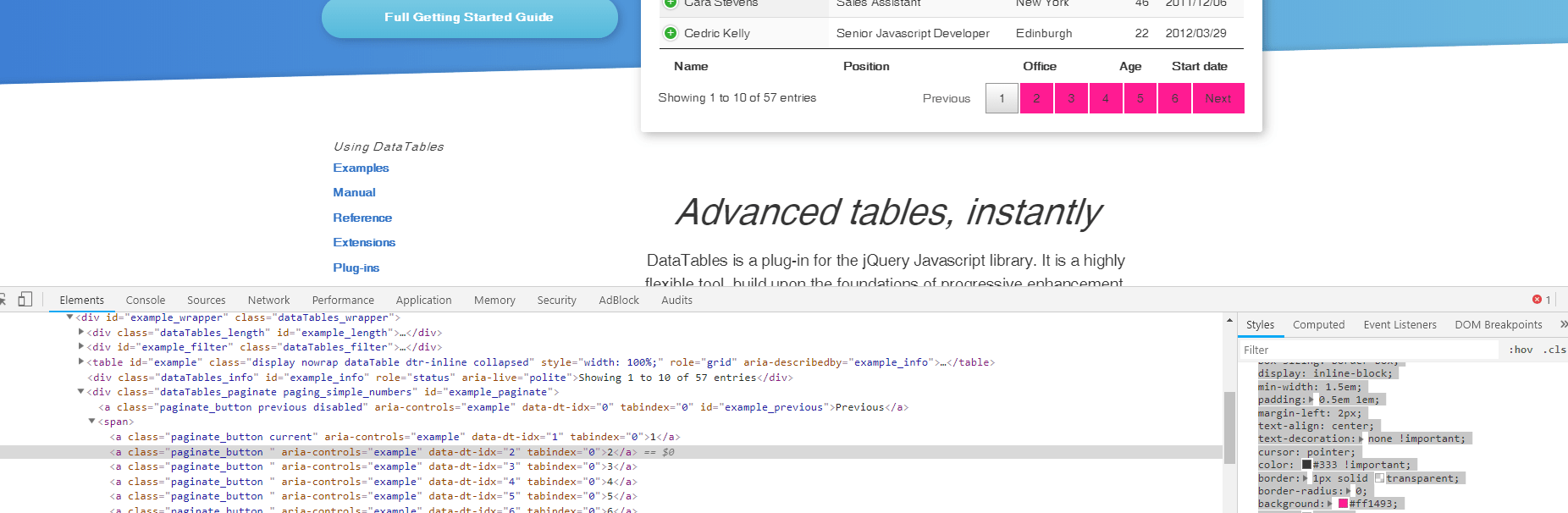Image resolution: width=1568 pixels, height=513 pixels.
Task: Go to pagination page 2
Action: [1036, 98]
